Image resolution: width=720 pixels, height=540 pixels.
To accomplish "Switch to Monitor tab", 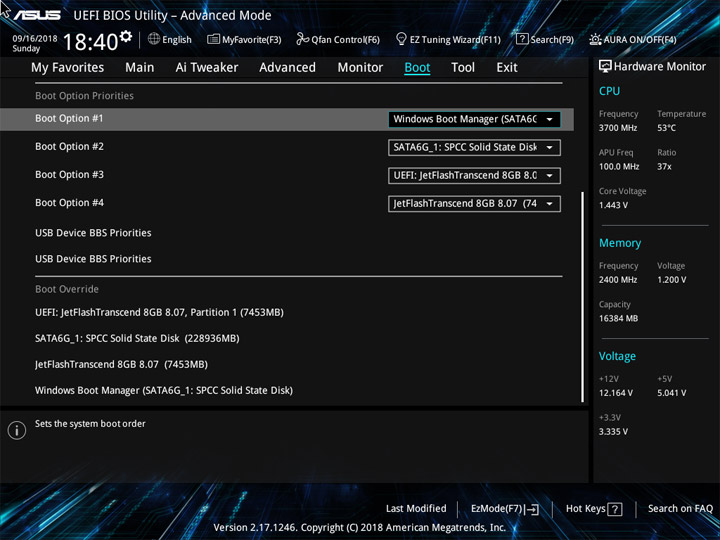I will [360, 68].
